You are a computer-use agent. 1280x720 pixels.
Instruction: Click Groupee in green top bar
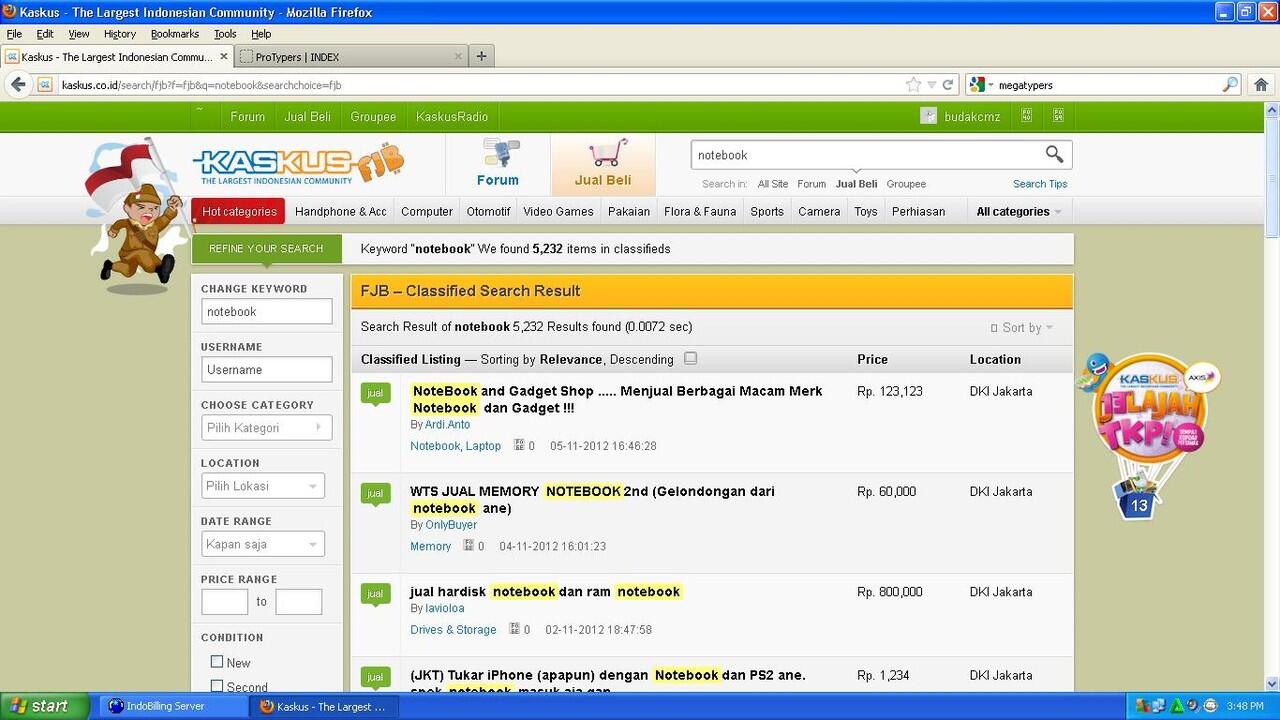click(x=373, y=116)
